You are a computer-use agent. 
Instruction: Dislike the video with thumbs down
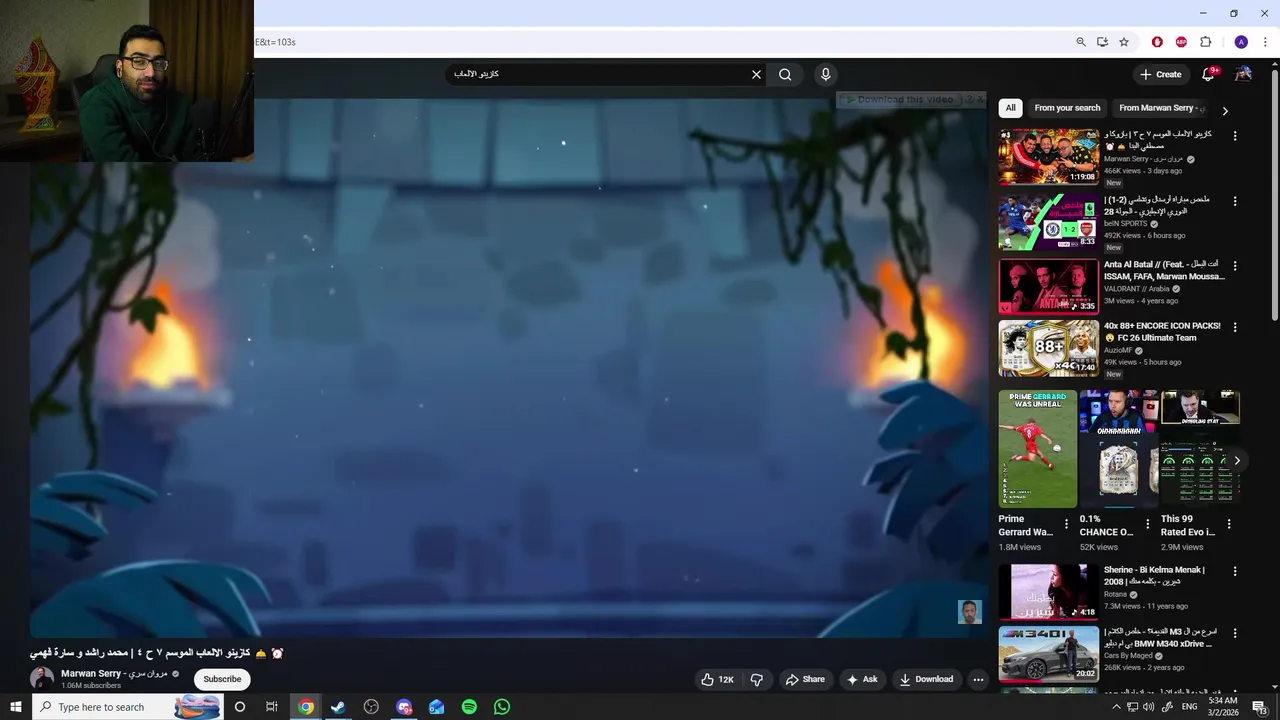click(x=757, y=679)
